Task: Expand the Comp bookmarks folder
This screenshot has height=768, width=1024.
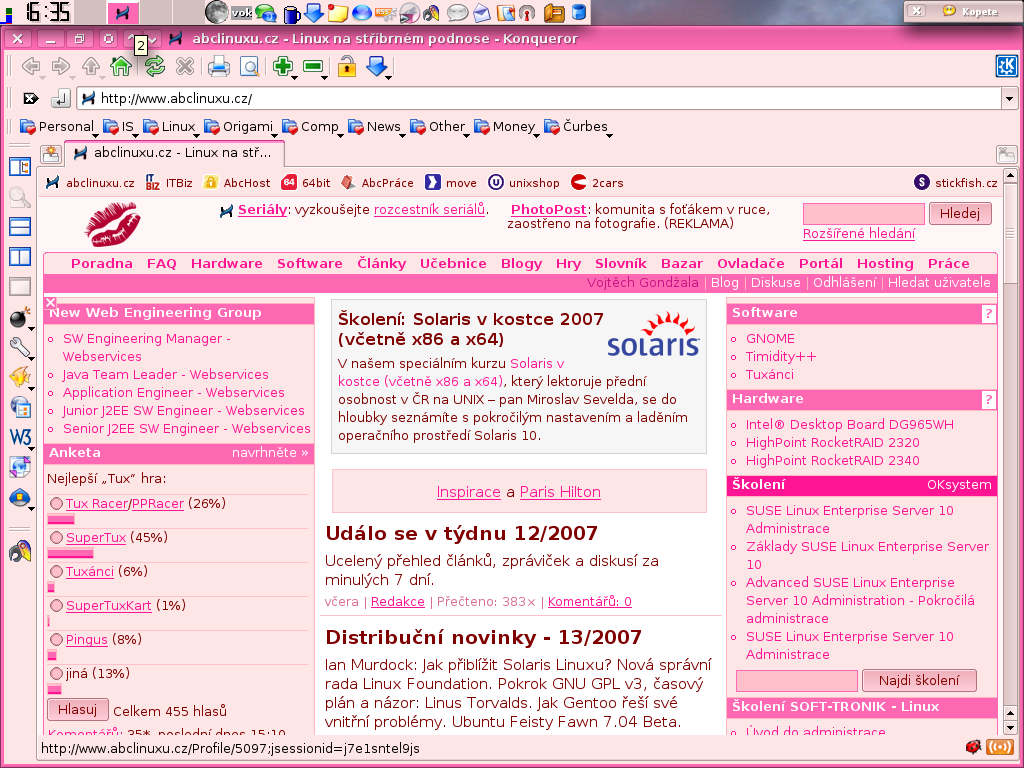Action: (311, 127)
